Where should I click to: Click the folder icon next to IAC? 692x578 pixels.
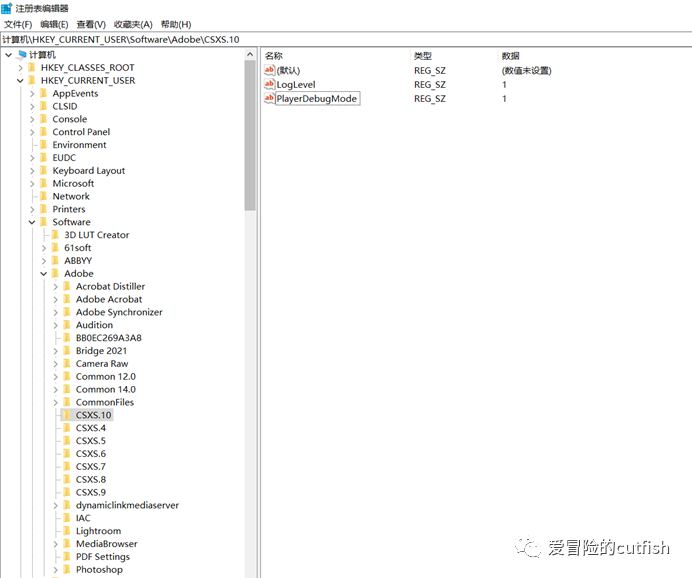[67, 518]
